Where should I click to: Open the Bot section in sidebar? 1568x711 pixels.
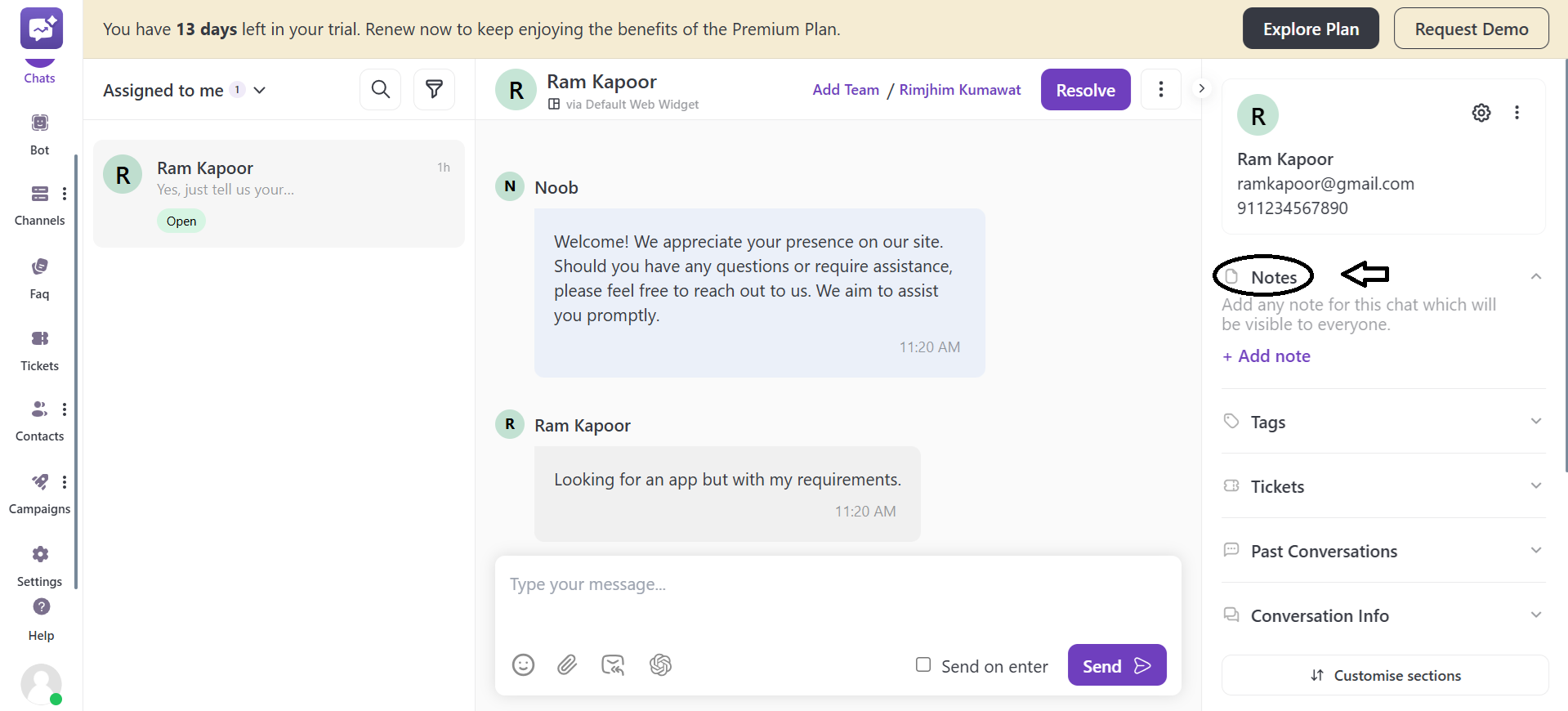tap(39, 133)
